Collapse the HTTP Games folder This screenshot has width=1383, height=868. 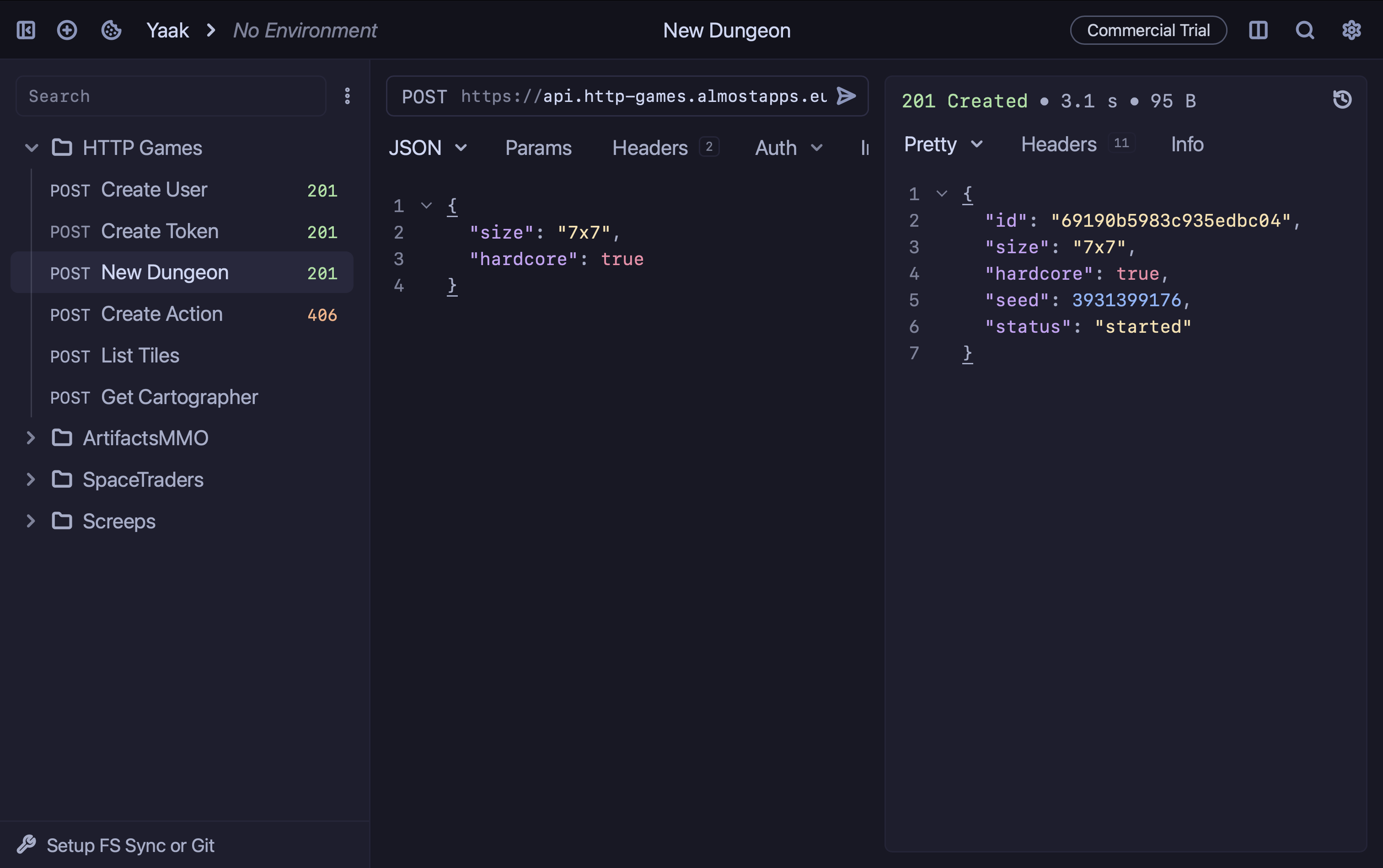pos(32,148)
